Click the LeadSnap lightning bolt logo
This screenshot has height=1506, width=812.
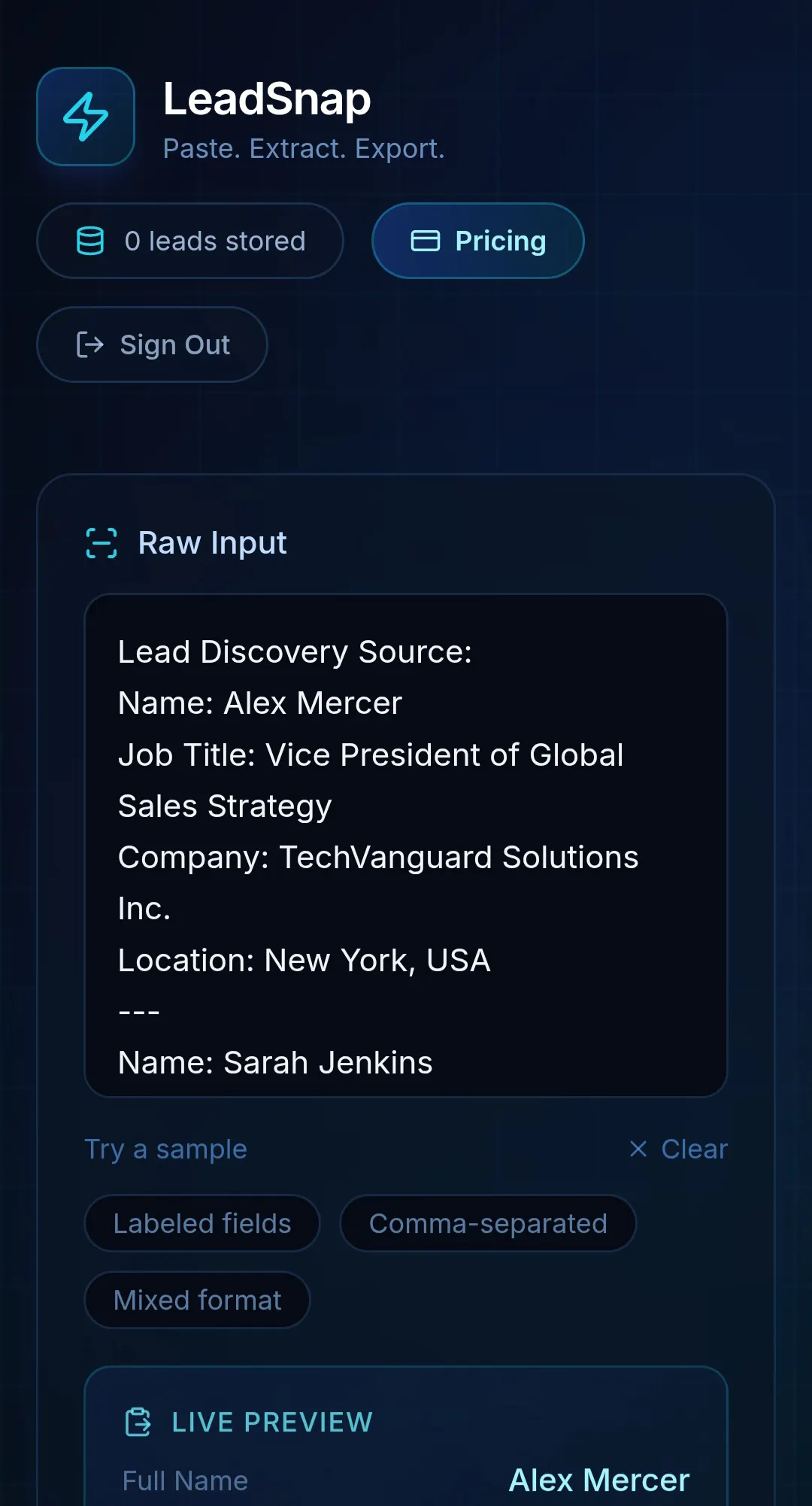click(x=86, y=117)
